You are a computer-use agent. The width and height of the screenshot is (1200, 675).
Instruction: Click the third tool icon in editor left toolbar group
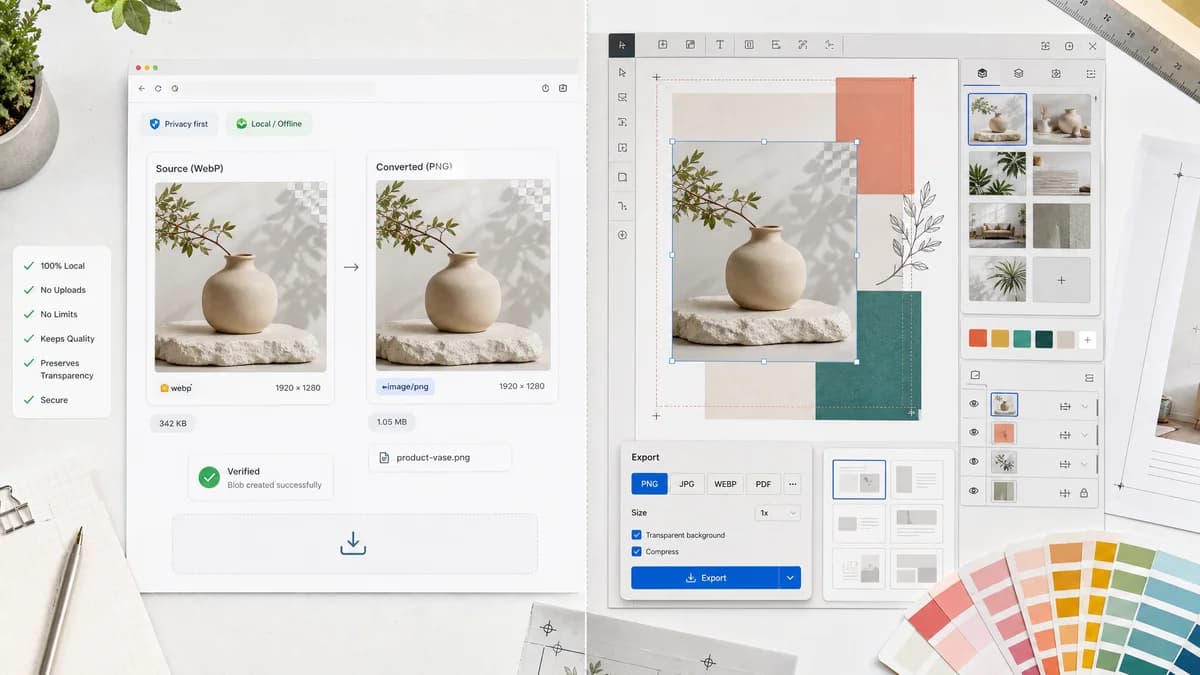click(622, 122)
